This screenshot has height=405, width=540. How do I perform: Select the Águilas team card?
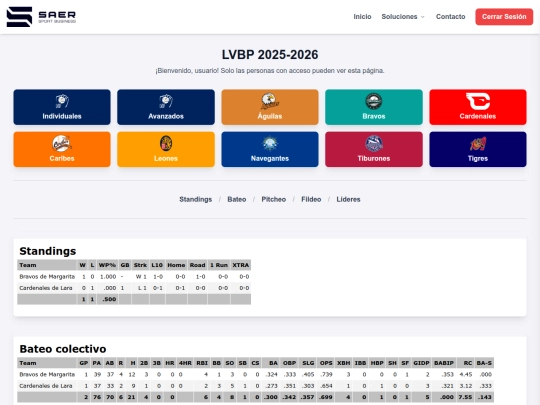pyautogui.click(x=270, y=107)
